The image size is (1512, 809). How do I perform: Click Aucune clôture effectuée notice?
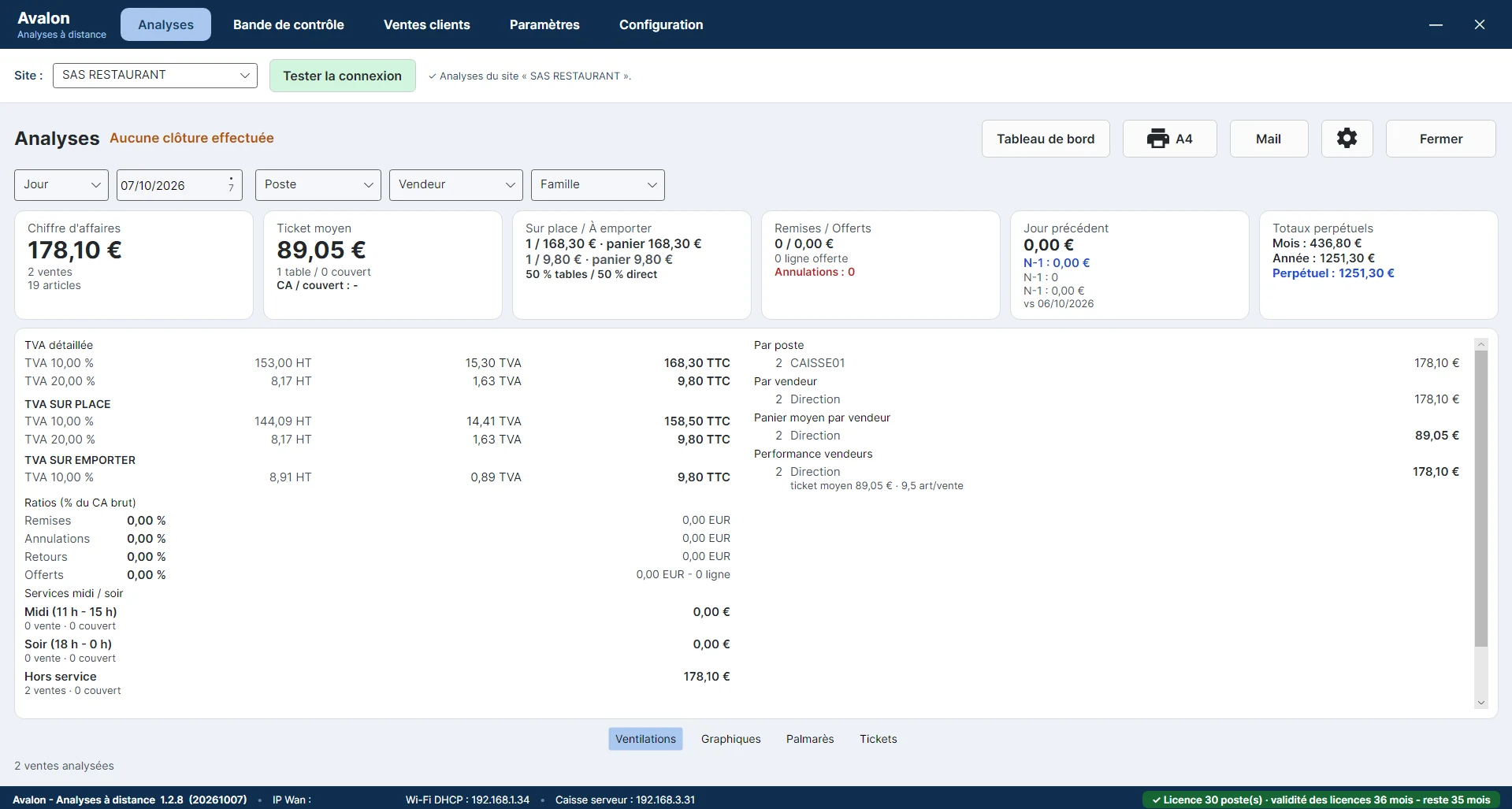point(191,138)
